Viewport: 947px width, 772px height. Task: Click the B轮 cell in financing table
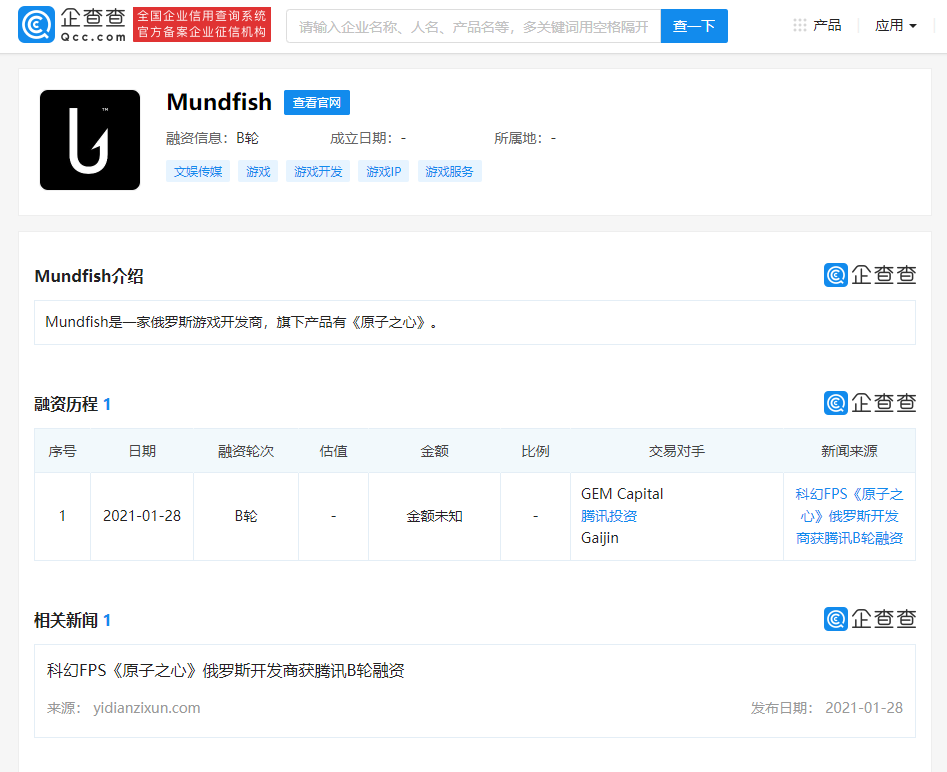pyautogui.click(x=246, y=516)
